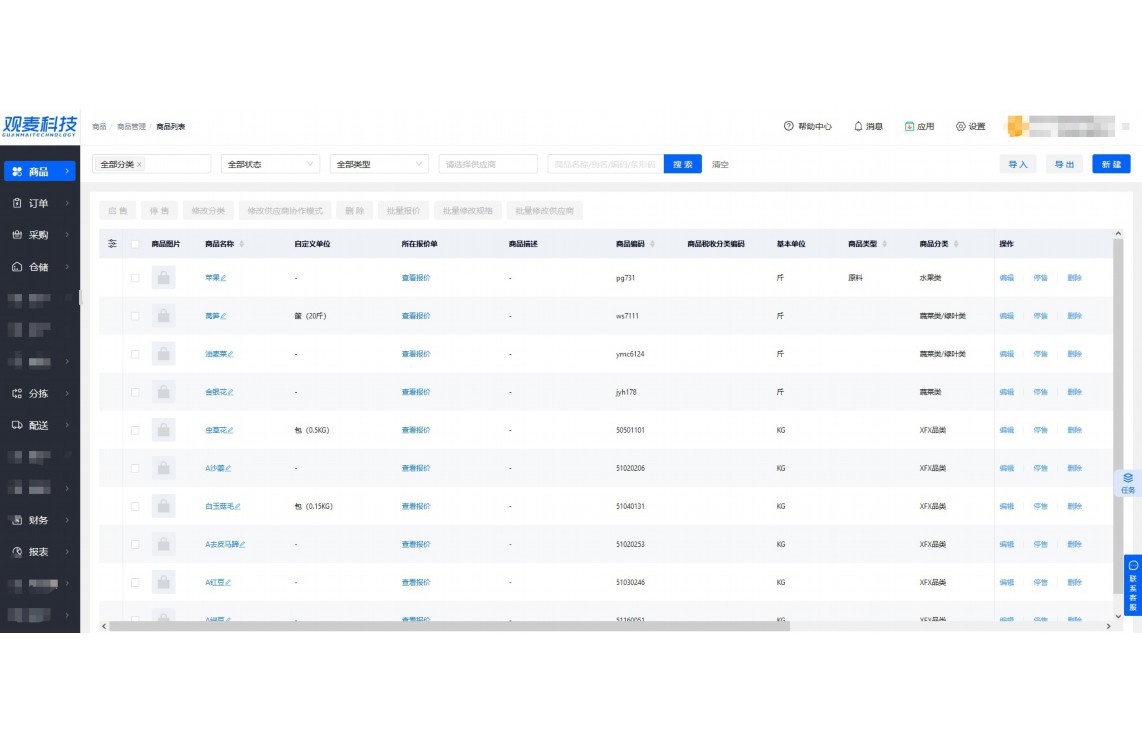Click the blue 新建 button
Image resolution: width=1142 pixels, height=742 pixels.
(x=1110, y=164)
